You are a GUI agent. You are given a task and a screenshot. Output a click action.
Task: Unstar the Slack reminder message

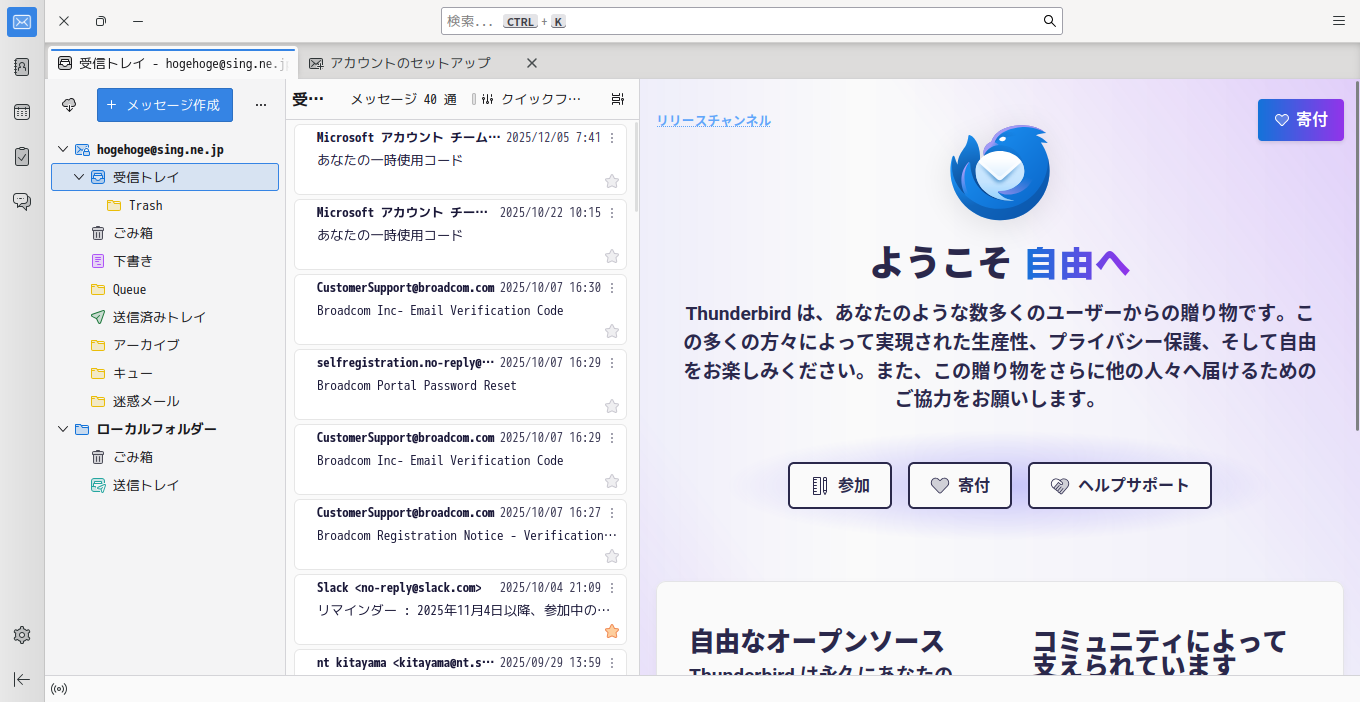[x=612, y=631]
